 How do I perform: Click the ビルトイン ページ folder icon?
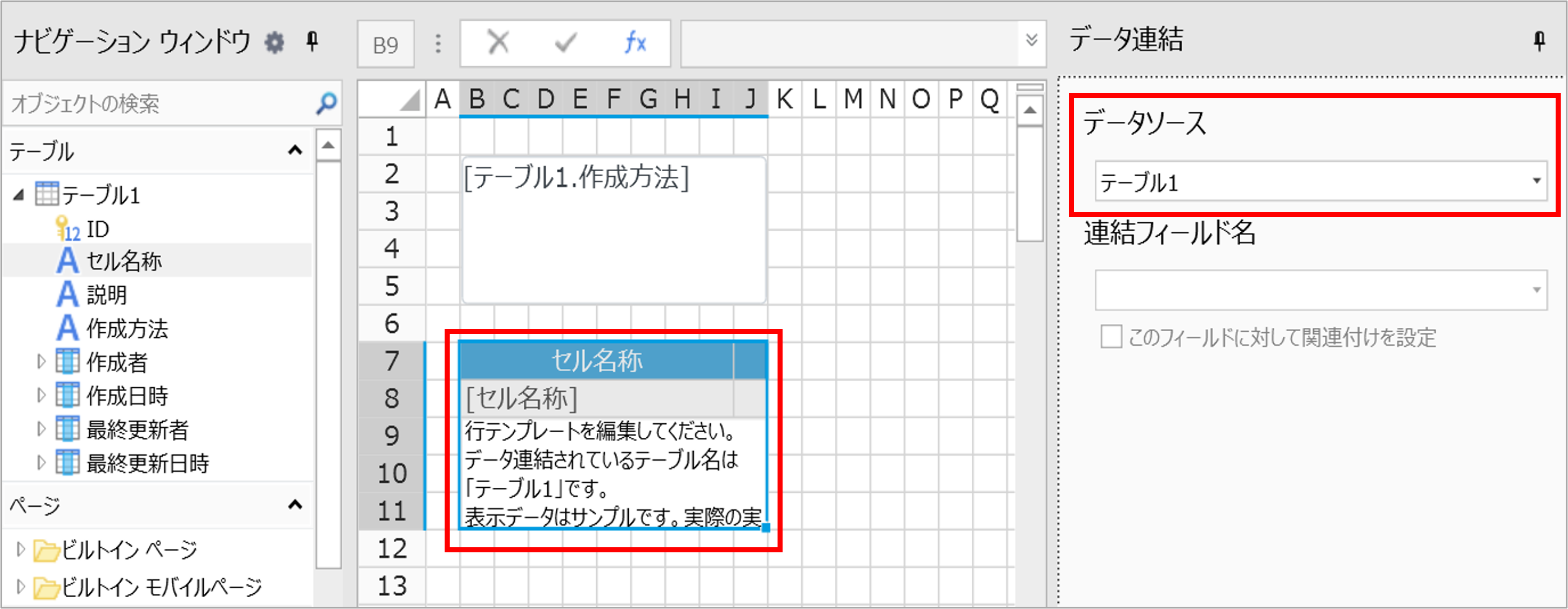(x=47, y=551)
